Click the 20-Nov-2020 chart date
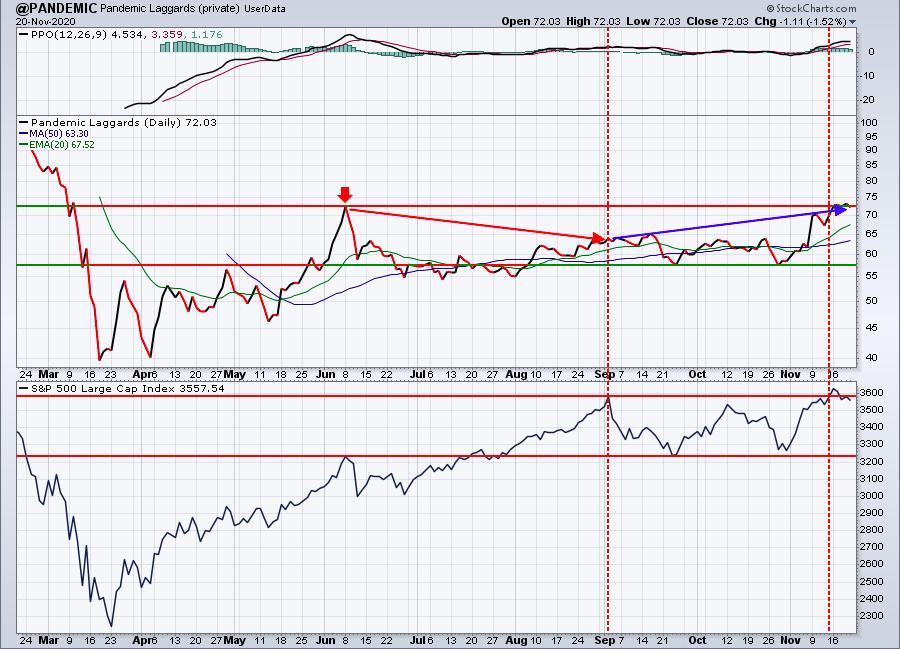900x649 pixels. 33,20
